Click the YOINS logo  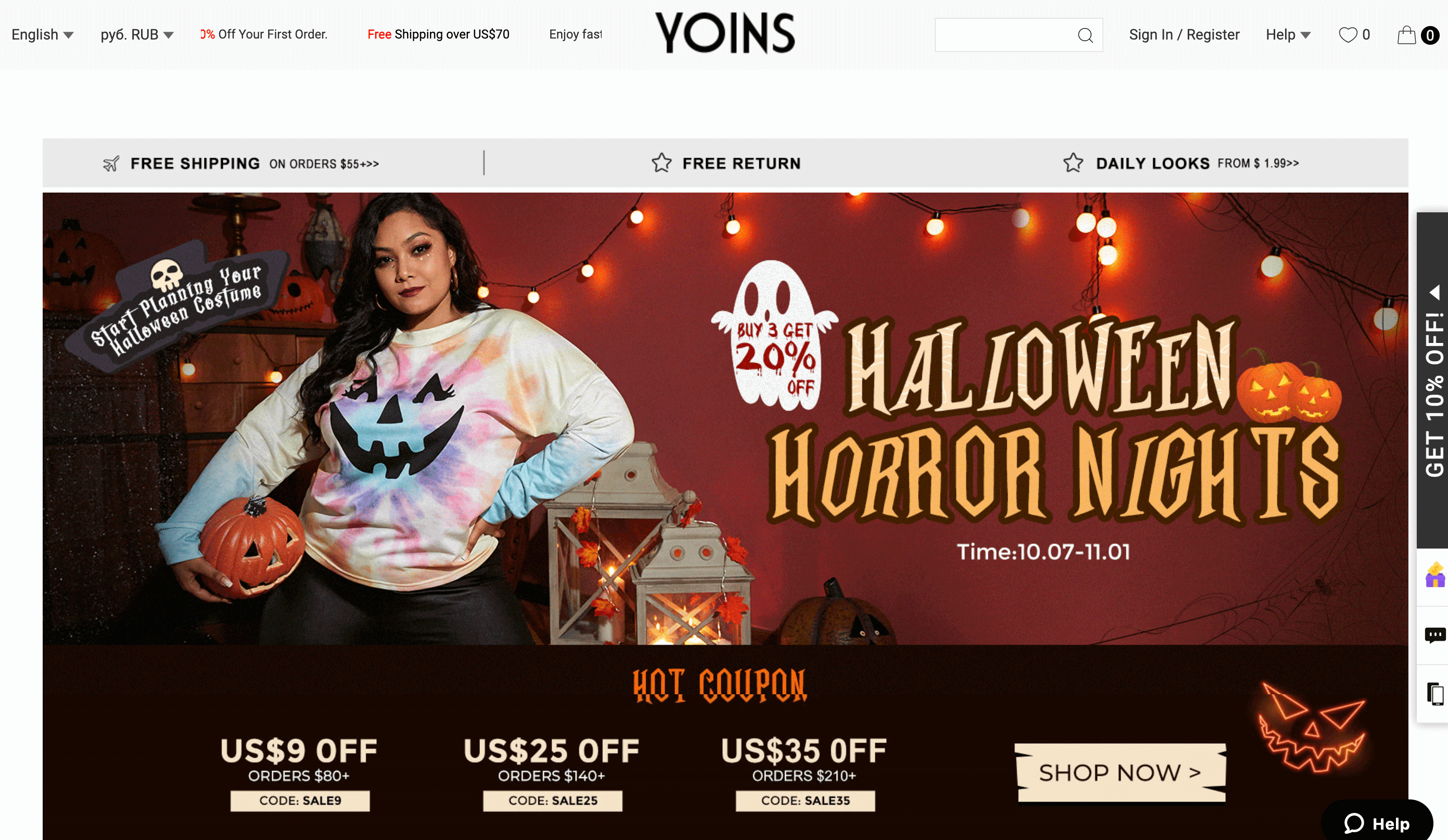coord(726,33)
